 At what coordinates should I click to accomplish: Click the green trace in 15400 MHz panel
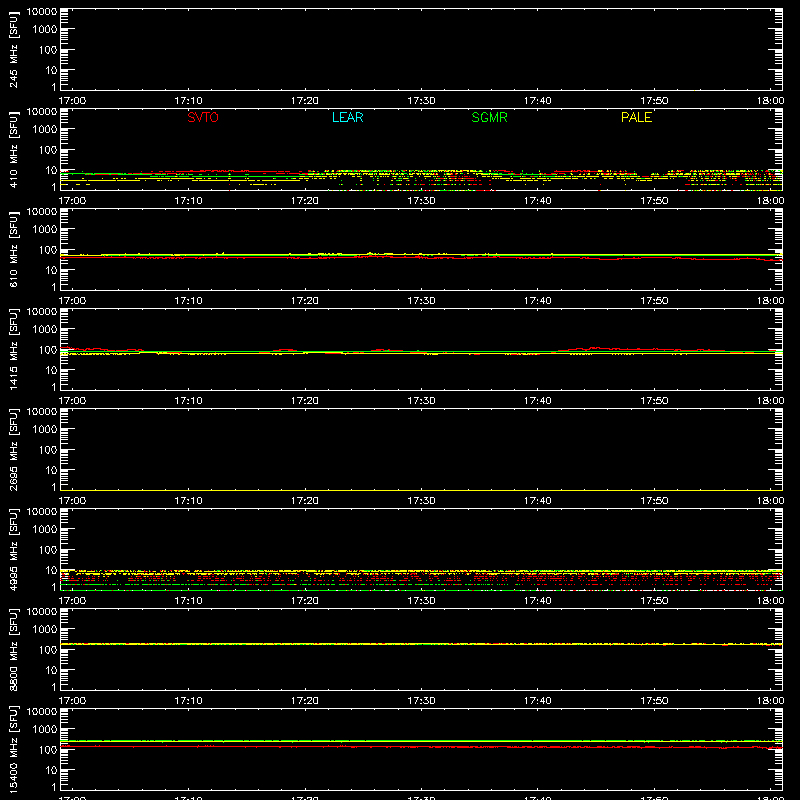(x=421, y=741)
